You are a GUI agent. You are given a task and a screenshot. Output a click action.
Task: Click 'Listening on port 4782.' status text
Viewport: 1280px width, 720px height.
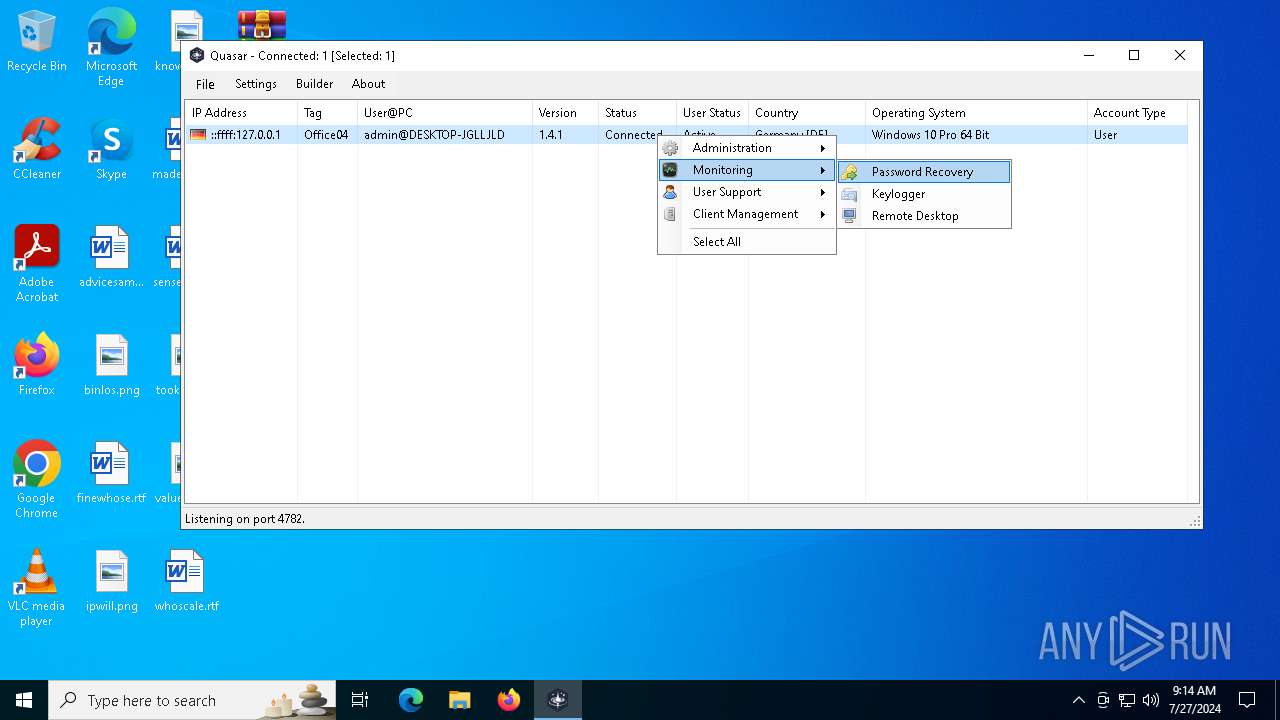[x=245, y=519]
